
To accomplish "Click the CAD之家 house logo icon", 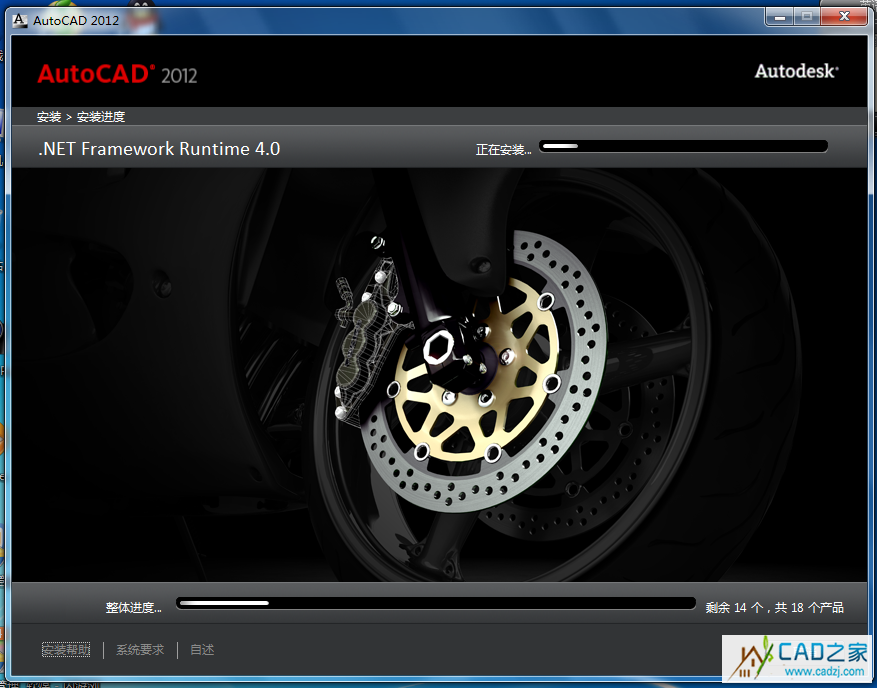I will (751, 658).
